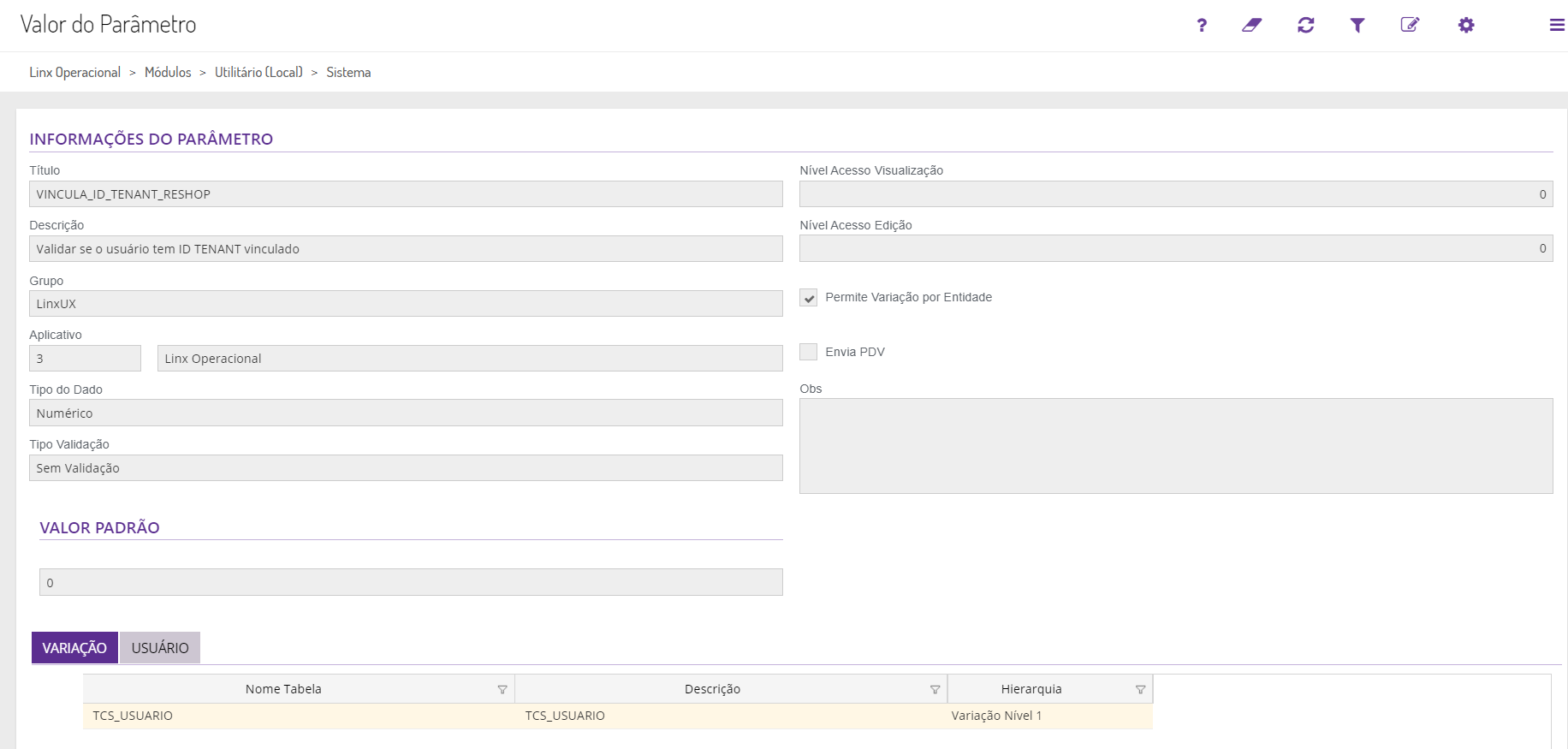This screenshot has width=1568, height=749.
Task: Open the settings gear icon
Action: click(x=1466, y=26)
